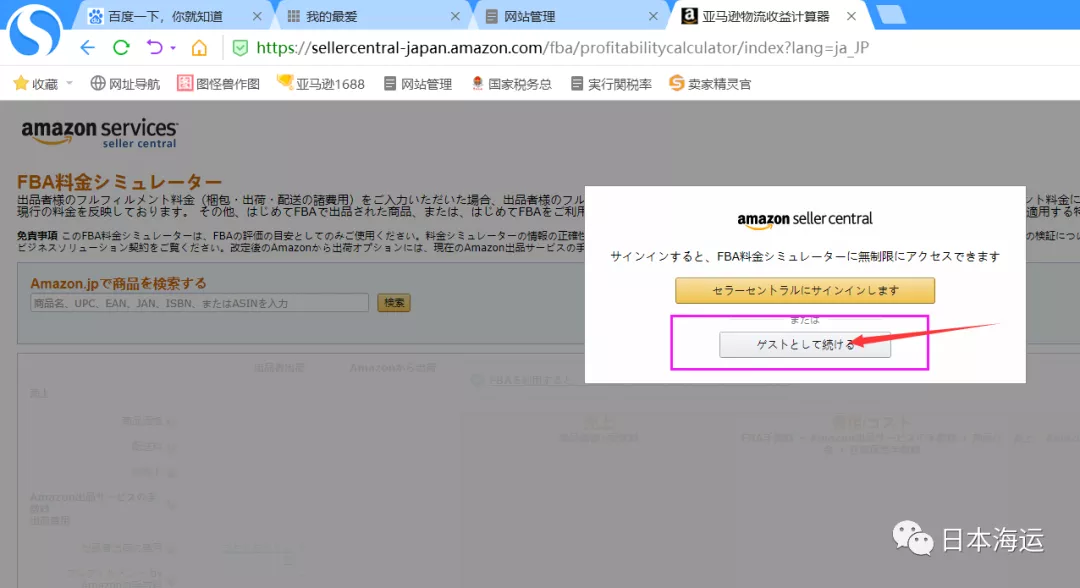Click the green security shield icon
The width and height of the screenshot is (1080, 588).
(240, 48)
